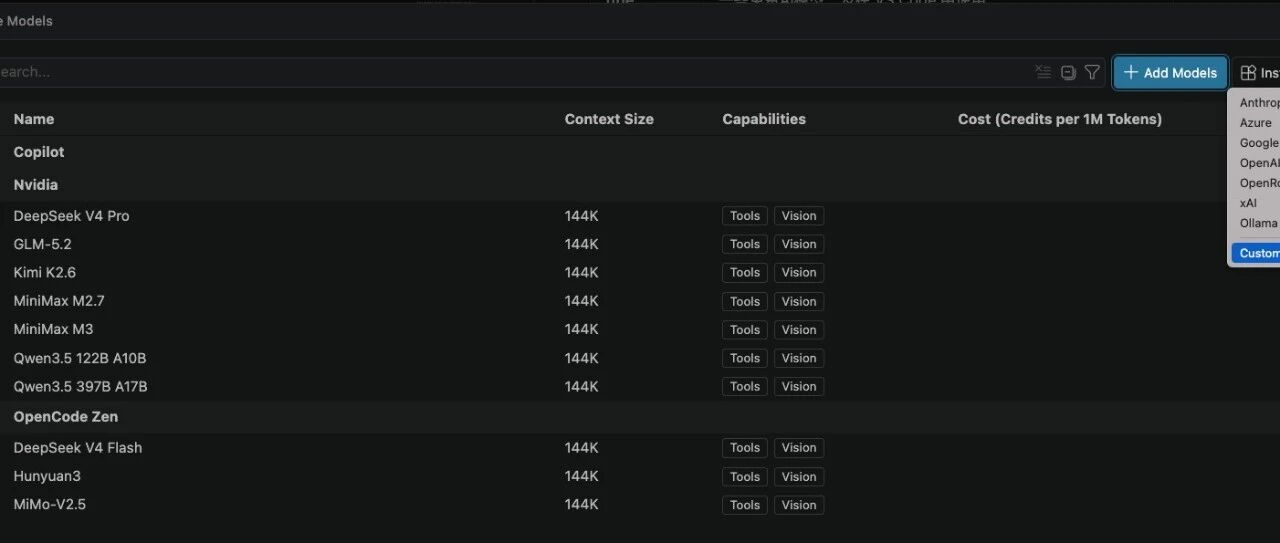Click the collapse all groups icon
The height and width of the screenshot is (543, 1280).
[x=1068, y=72]
